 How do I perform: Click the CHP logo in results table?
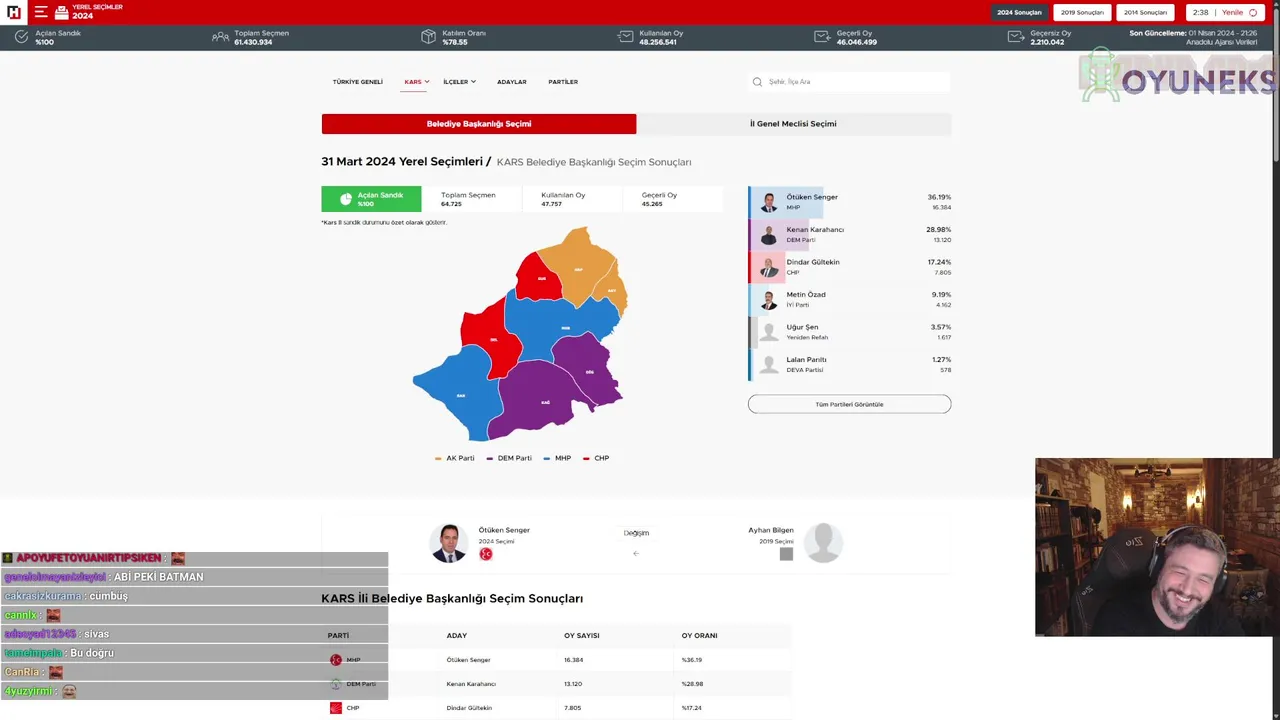336,708
